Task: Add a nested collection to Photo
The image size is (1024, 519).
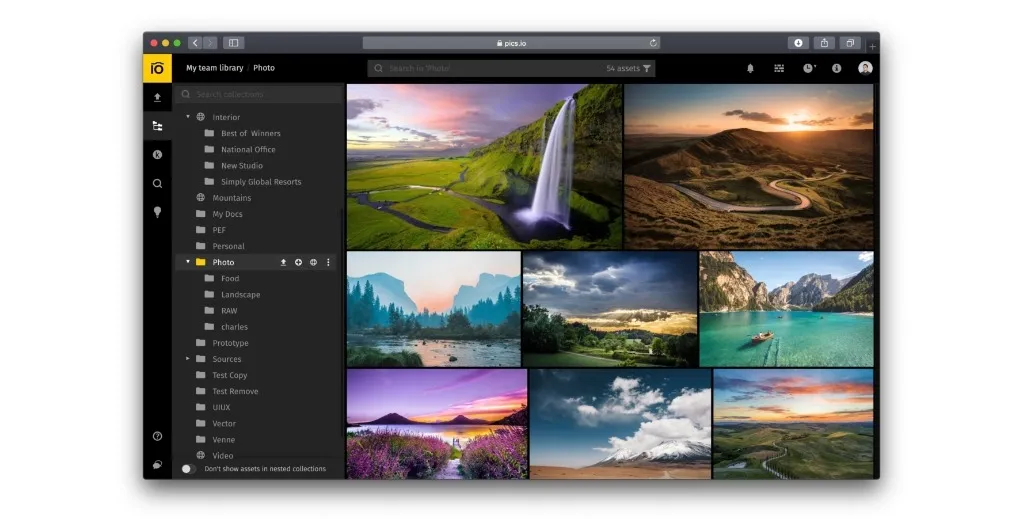Action: (298, 262)
